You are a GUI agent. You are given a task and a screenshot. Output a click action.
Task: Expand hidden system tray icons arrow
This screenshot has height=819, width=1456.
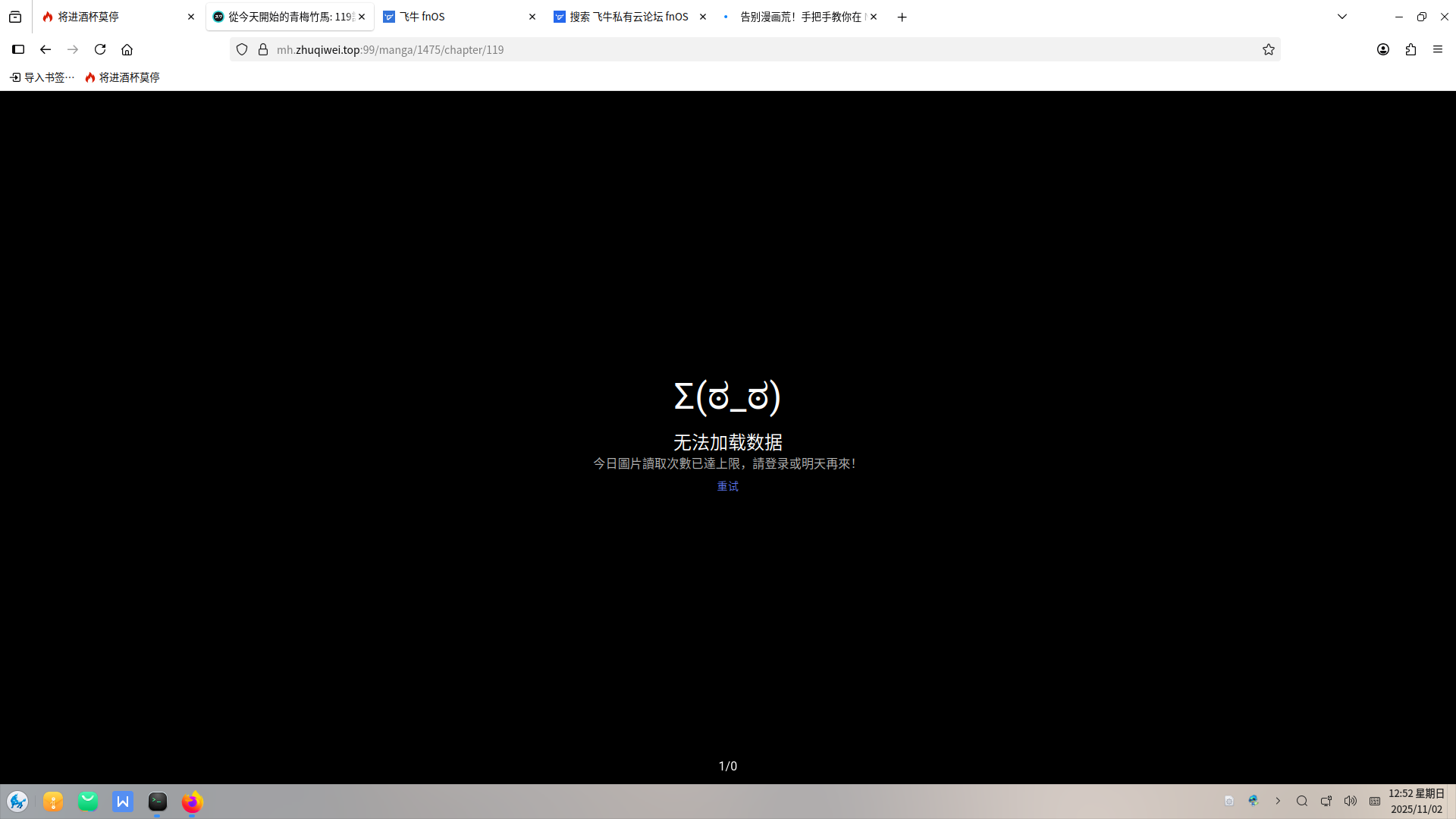pyautogui.click(x=1278, y=801)
